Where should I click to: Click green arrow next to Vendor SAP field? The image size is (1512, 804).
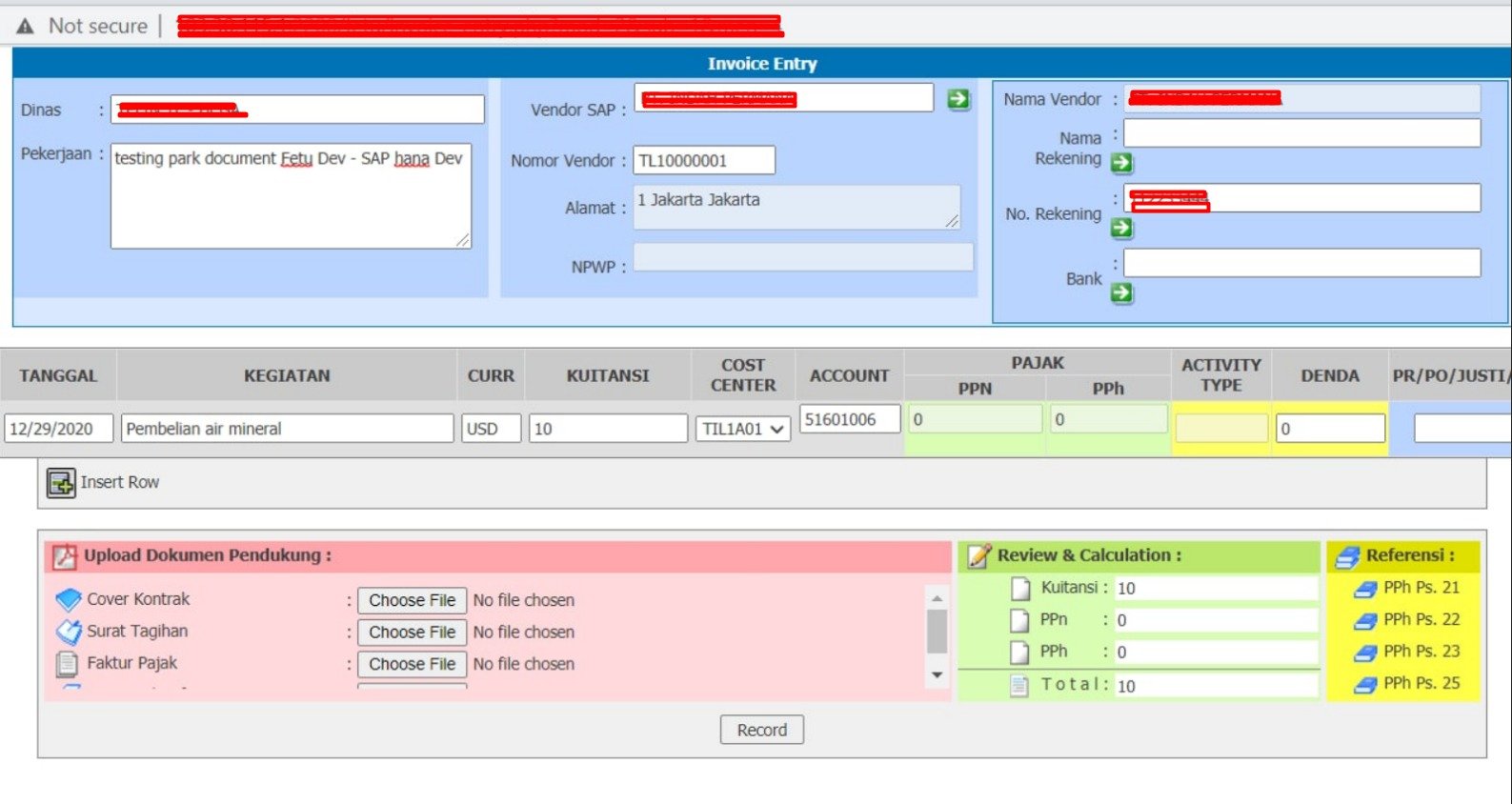pyautogui.click(x=958, y=99)
